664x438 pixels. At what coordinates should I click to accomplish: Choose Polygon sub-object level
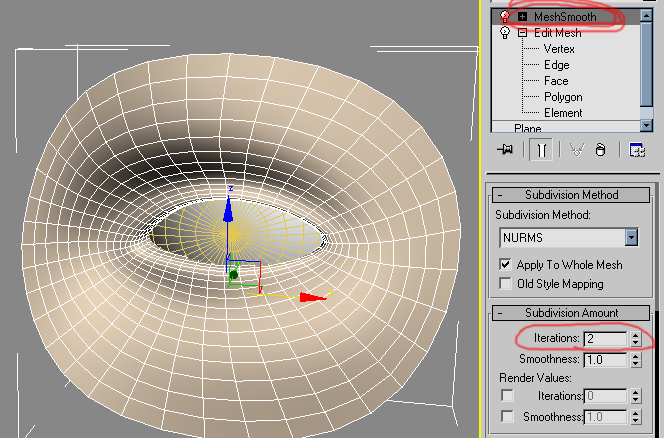[x=563, y=97]
